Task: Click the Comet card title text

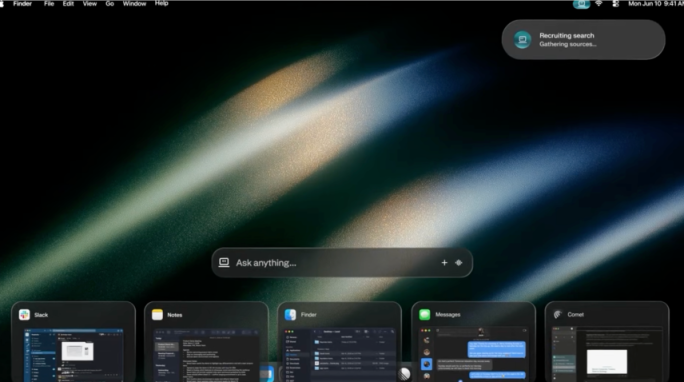Action: (575, 314)
